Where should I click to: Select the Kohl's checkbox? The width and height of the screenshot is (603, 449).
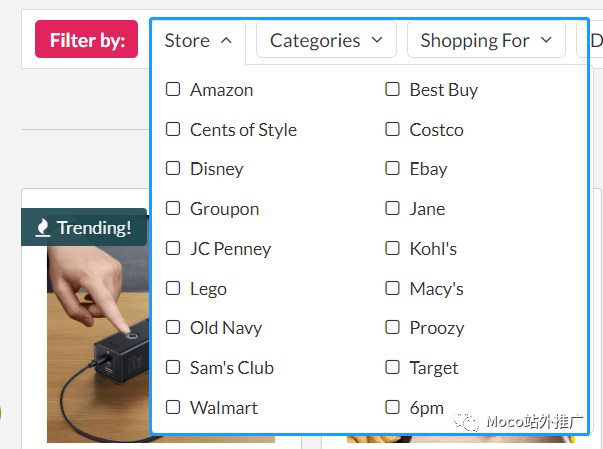[x=392, y=248]
